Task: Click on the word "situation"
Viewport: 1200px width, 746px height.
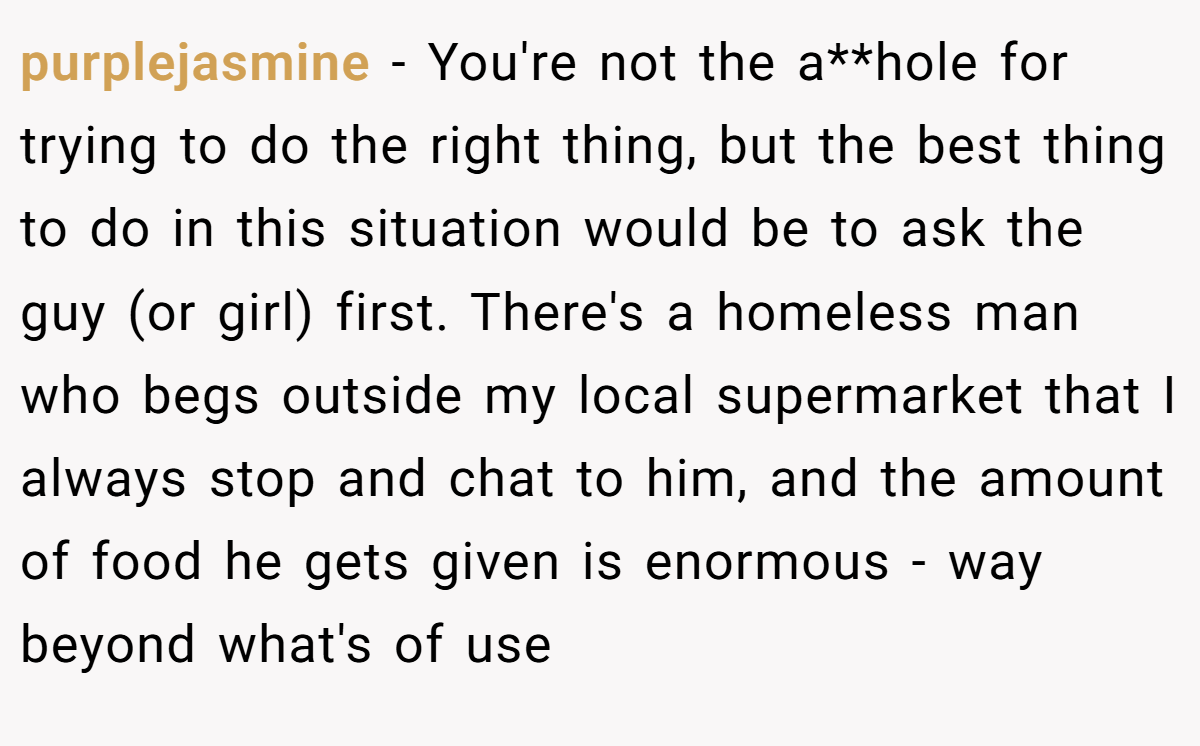Action: 455,231
